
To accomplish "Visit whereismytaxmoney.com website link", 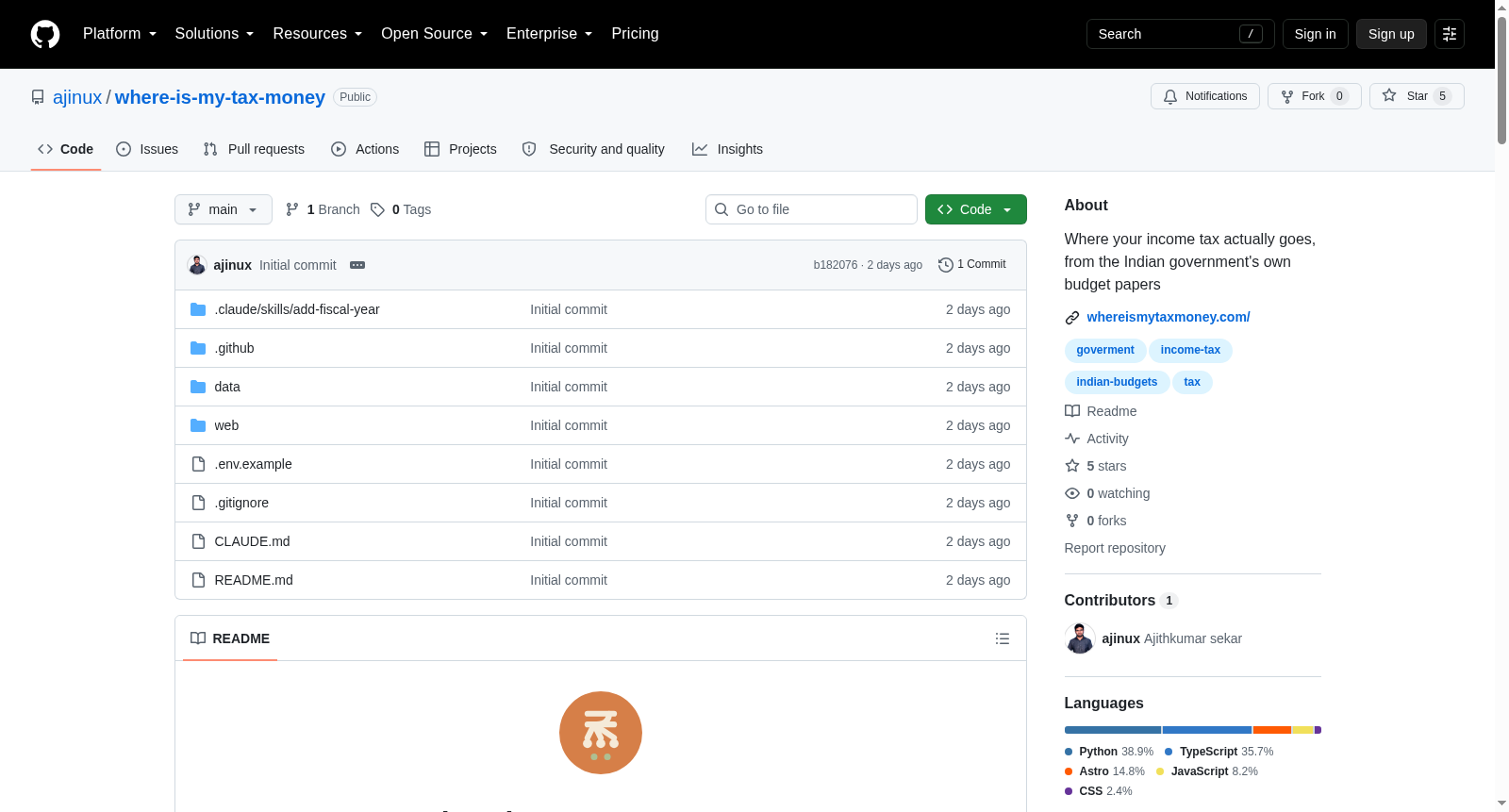I will point(1169,317).
